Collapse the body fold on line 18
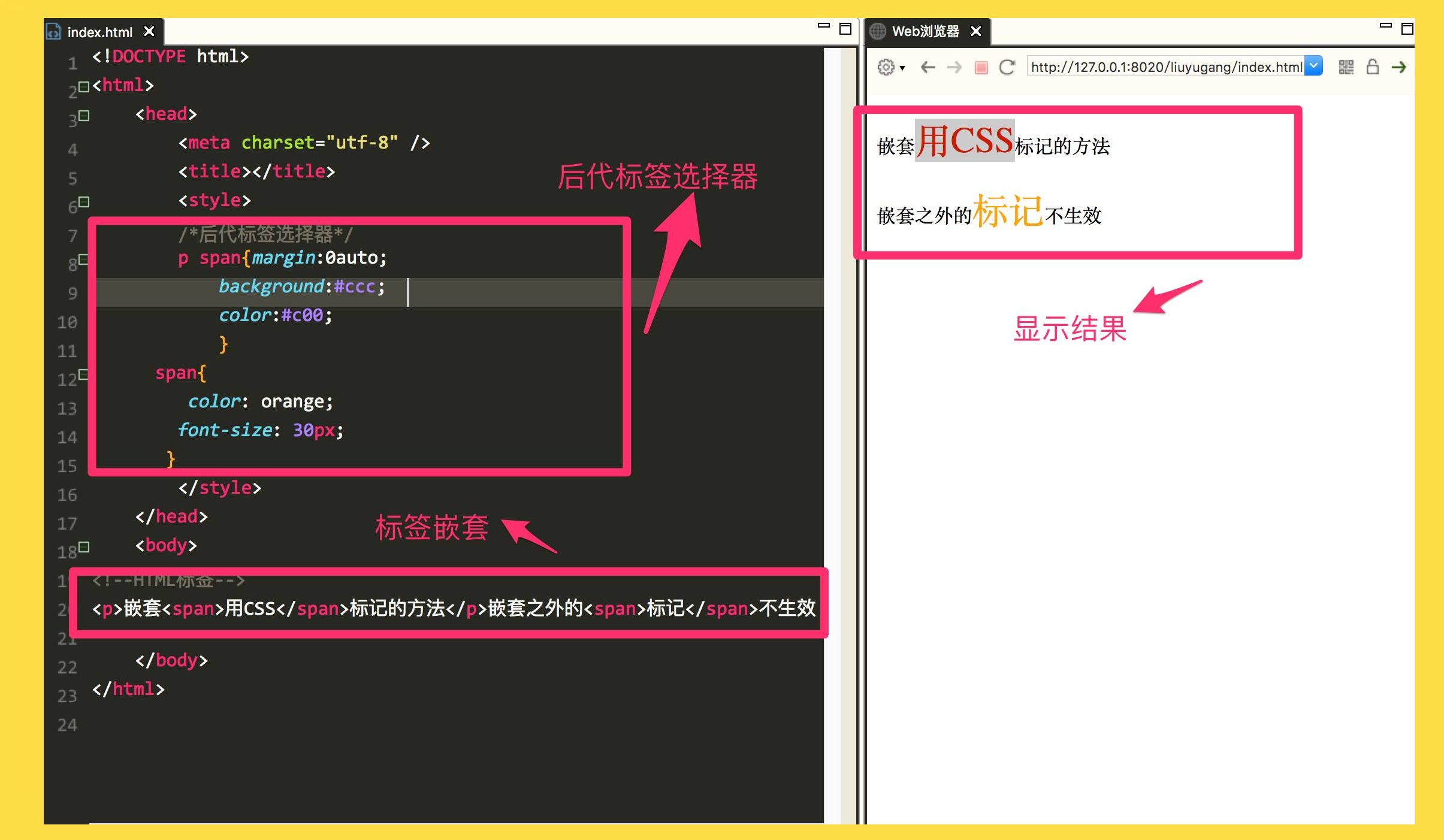 (x=84, y=547)
